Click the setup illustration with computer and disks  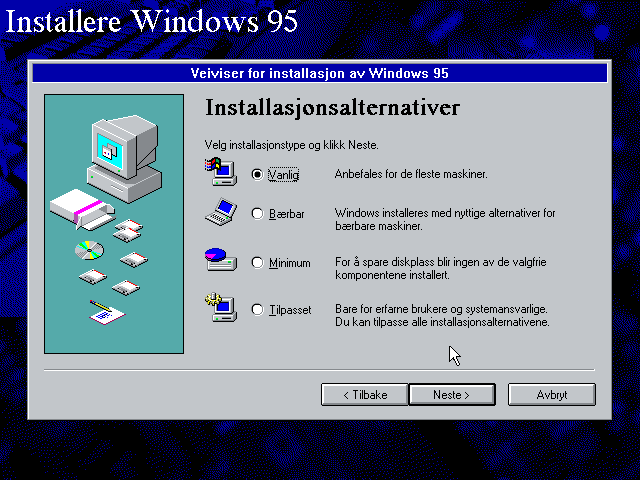pos(114,224)
